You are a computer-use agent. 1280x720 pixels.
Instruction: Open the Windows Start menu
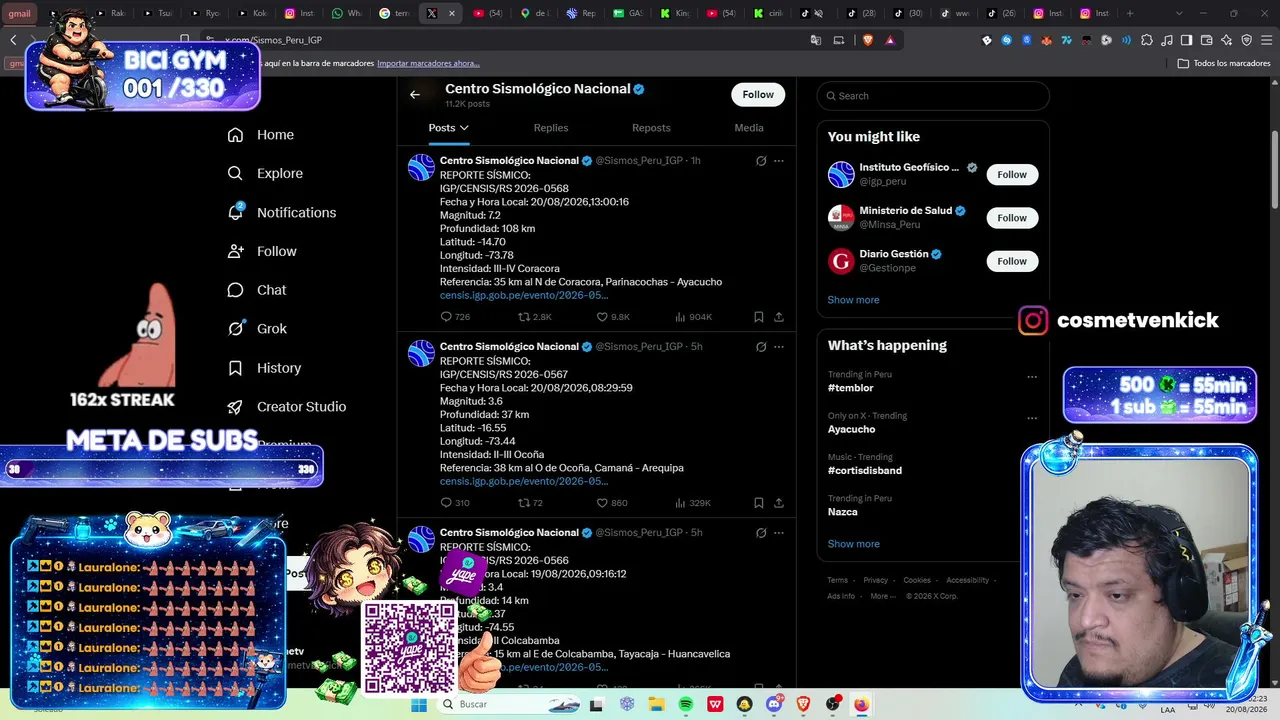point(419,704)
